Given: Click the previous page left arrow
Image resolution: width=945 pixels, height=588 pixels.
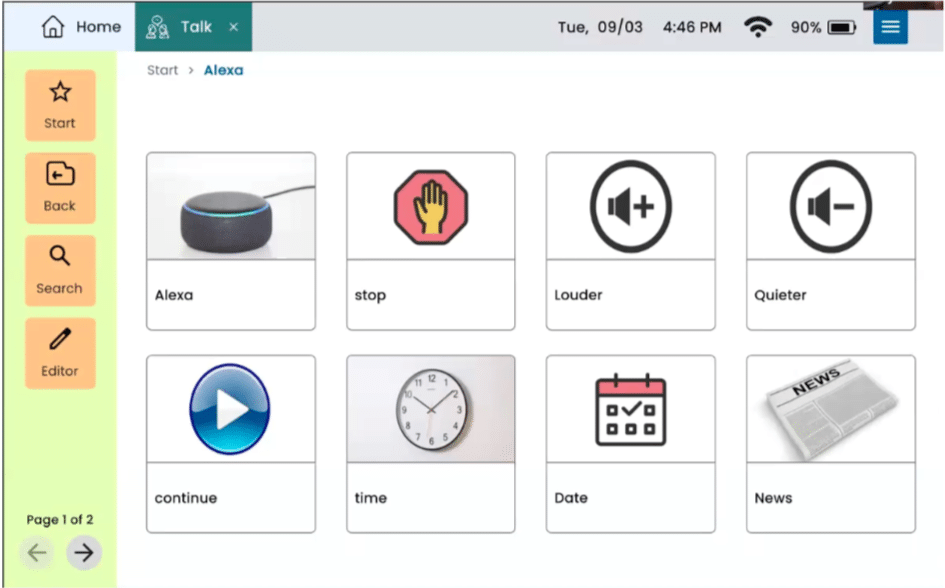Looking at the screenshot, I should (37, 552).
